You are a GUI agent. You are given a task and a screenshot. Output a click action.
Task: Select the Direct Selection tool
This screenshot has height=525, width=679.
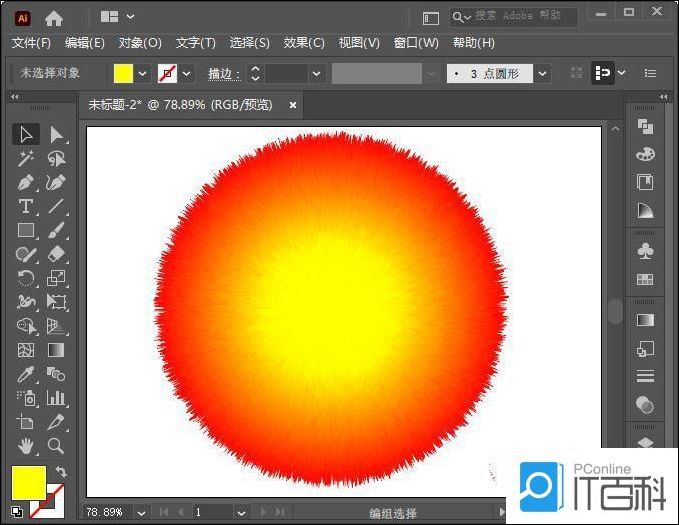click(x=57, y=134)
